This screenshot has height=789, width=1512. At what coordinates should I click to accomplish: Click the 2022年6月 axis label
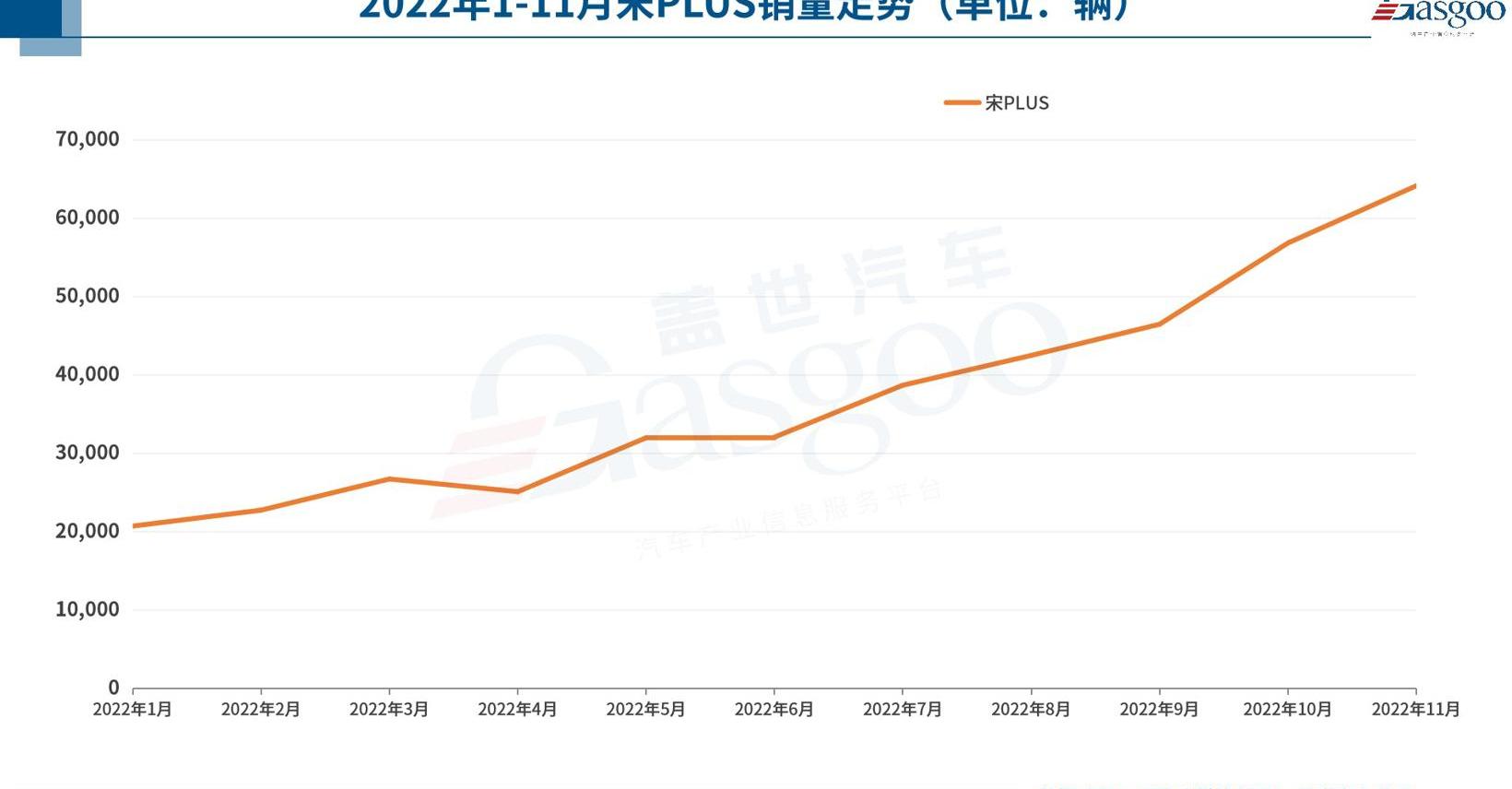coord(774,710)
